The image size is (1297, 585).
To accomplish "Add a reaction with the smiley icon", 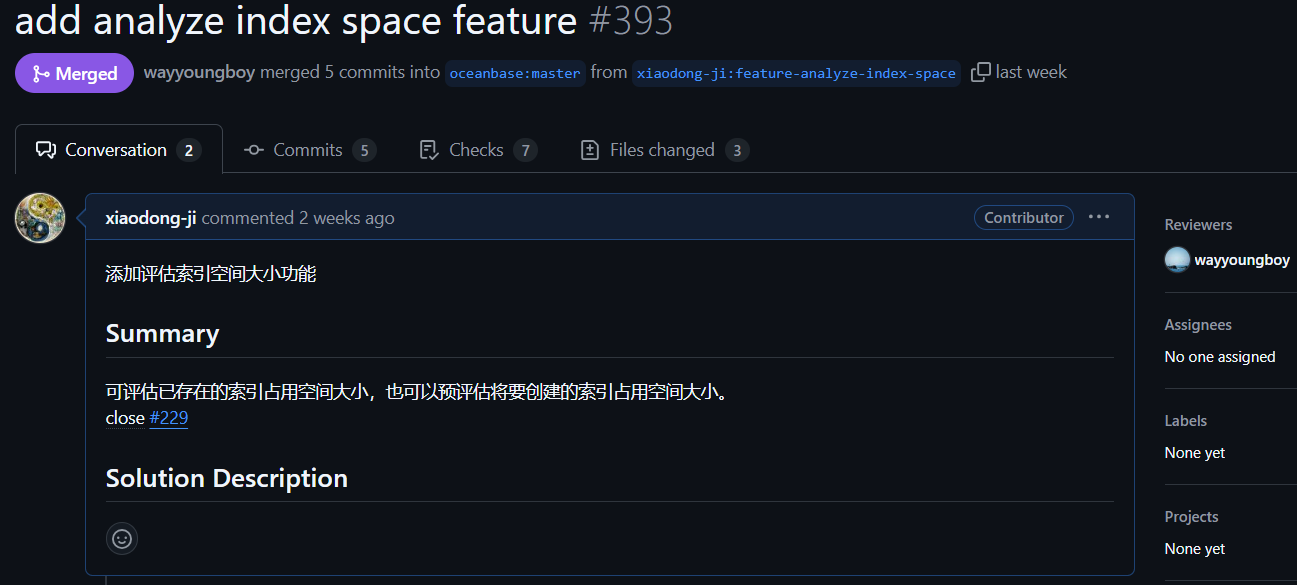I will coord(122,538).
